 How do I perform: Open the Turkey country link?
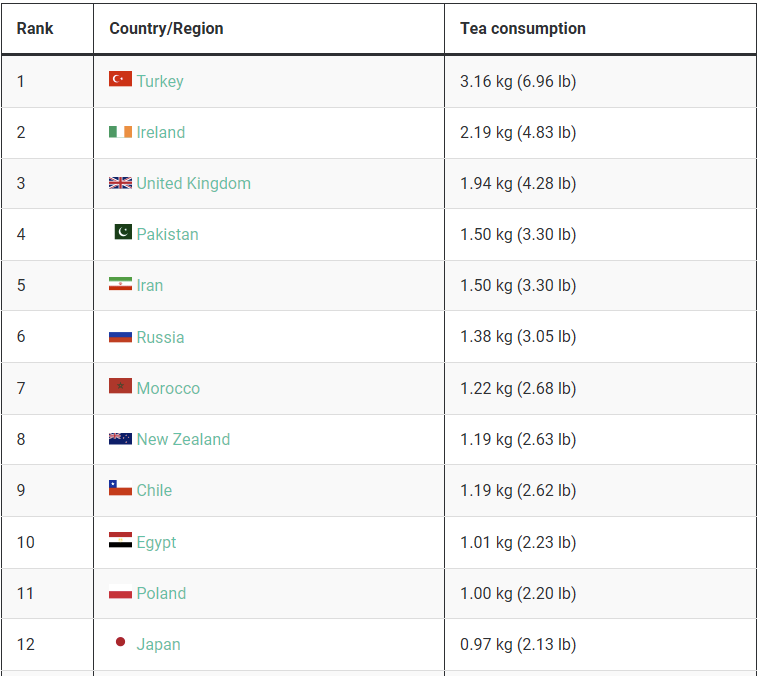pyautogui.click(x=160, y=81)
